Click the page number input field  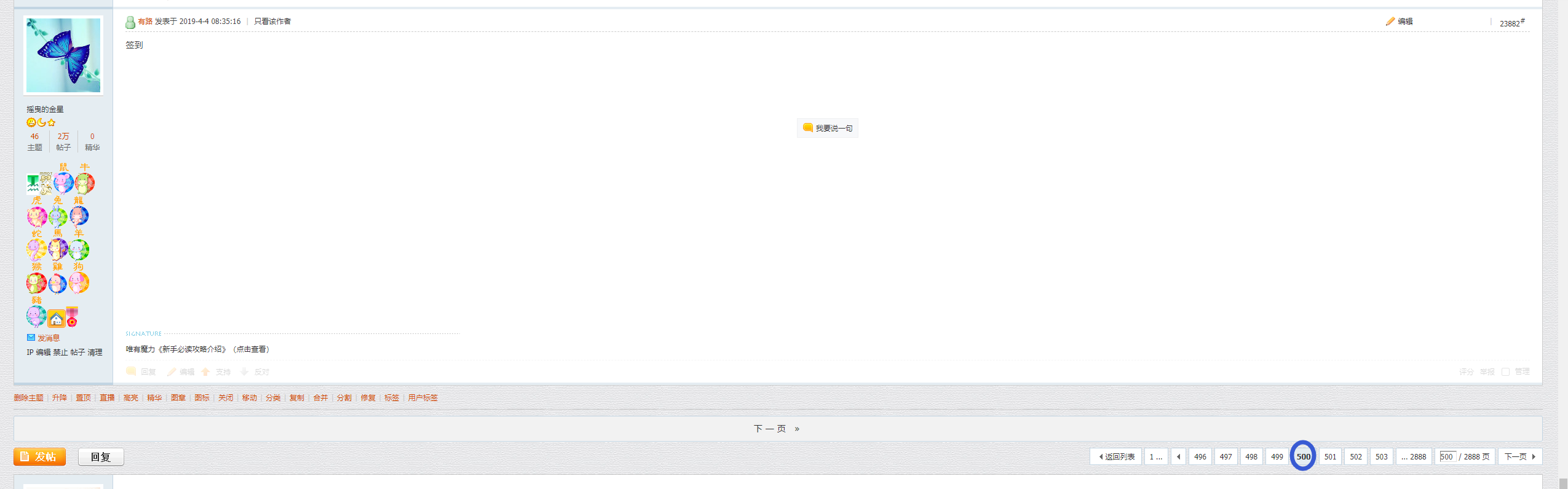pos(1447,456)
